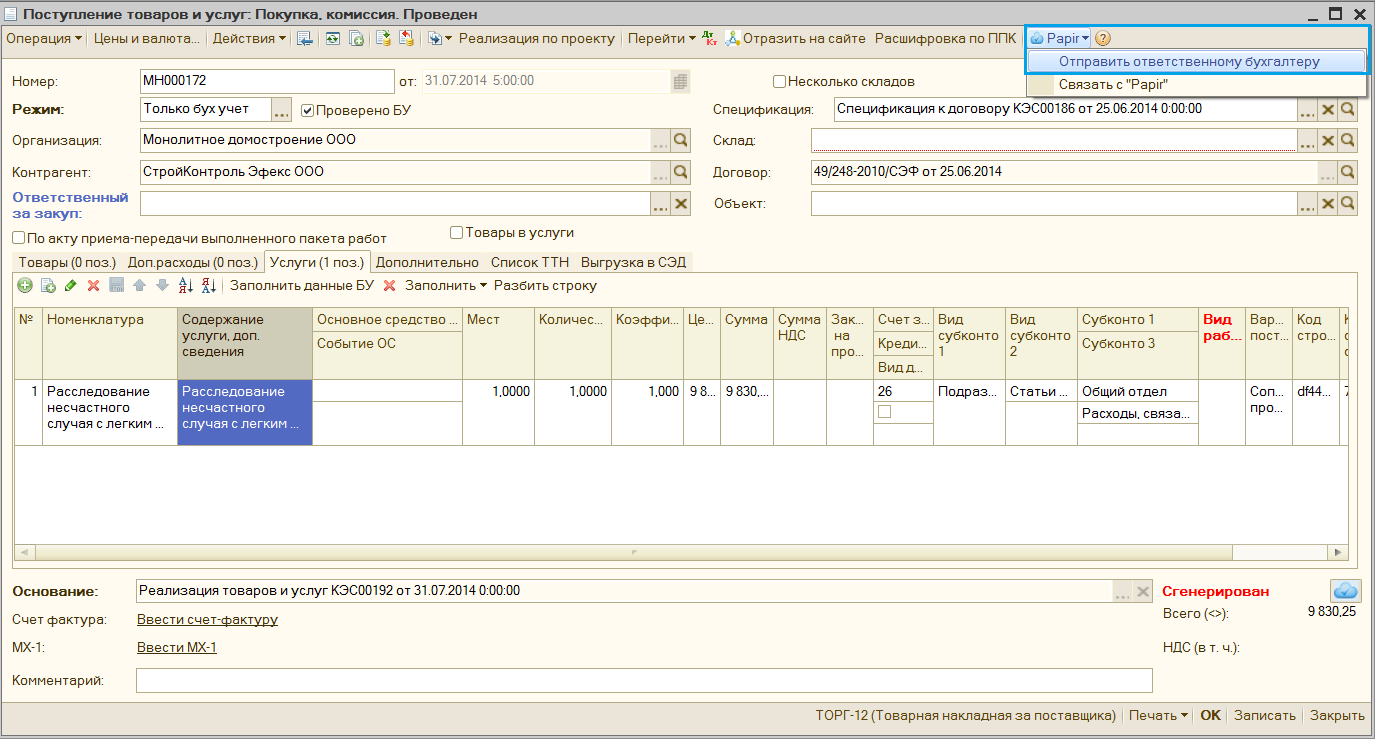Image resolution: width=1375 pixels, height=739 pixels.
Task: Switch to Товары (0 поз.) tab
Action: pyautogui.click(x=67, y=263)
